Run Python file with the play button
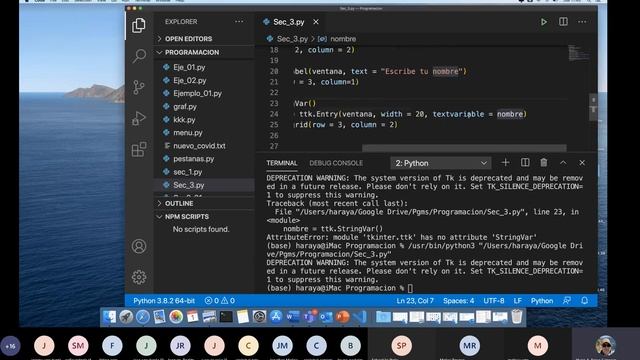 pyautogui.click(x=544, y=22)
